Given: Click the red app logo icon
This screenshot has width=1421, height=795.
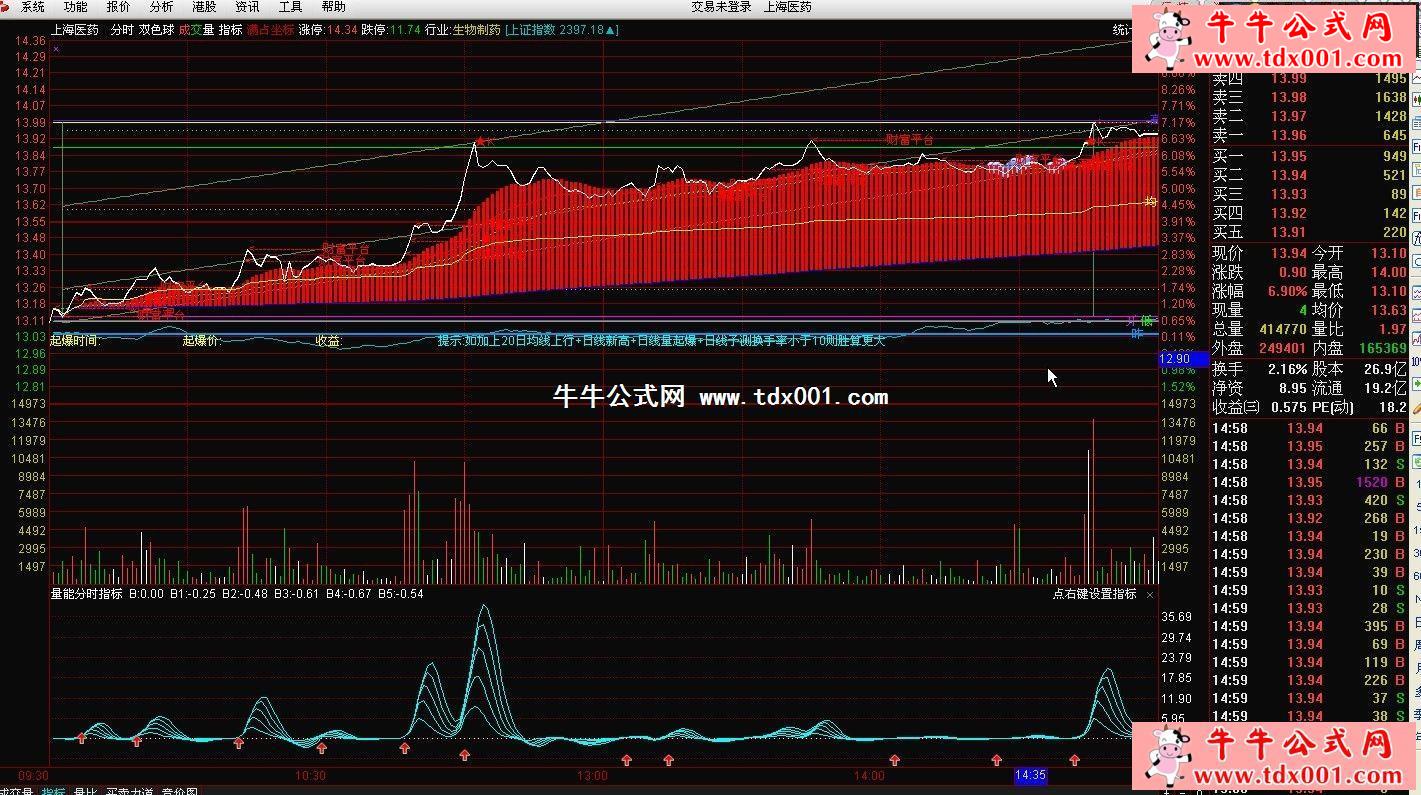Looking at the screenshot, I should pos(7,7).
